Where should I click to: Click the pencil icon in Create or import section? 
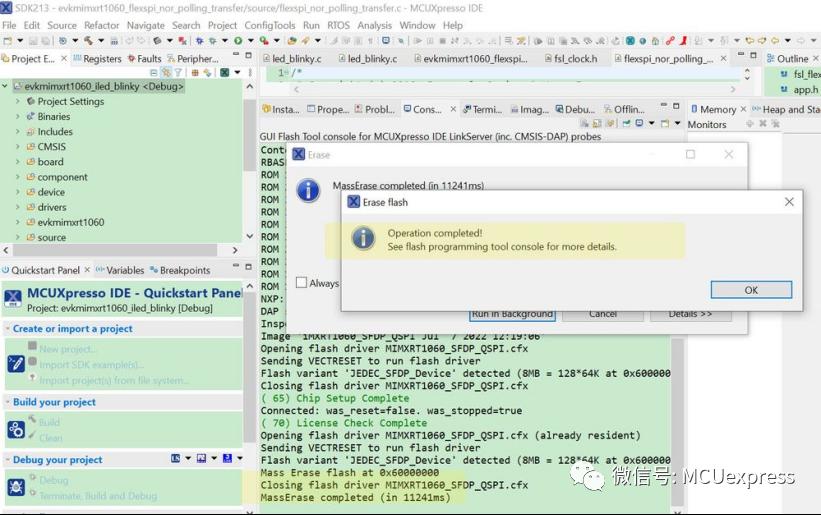click(16, 363)
